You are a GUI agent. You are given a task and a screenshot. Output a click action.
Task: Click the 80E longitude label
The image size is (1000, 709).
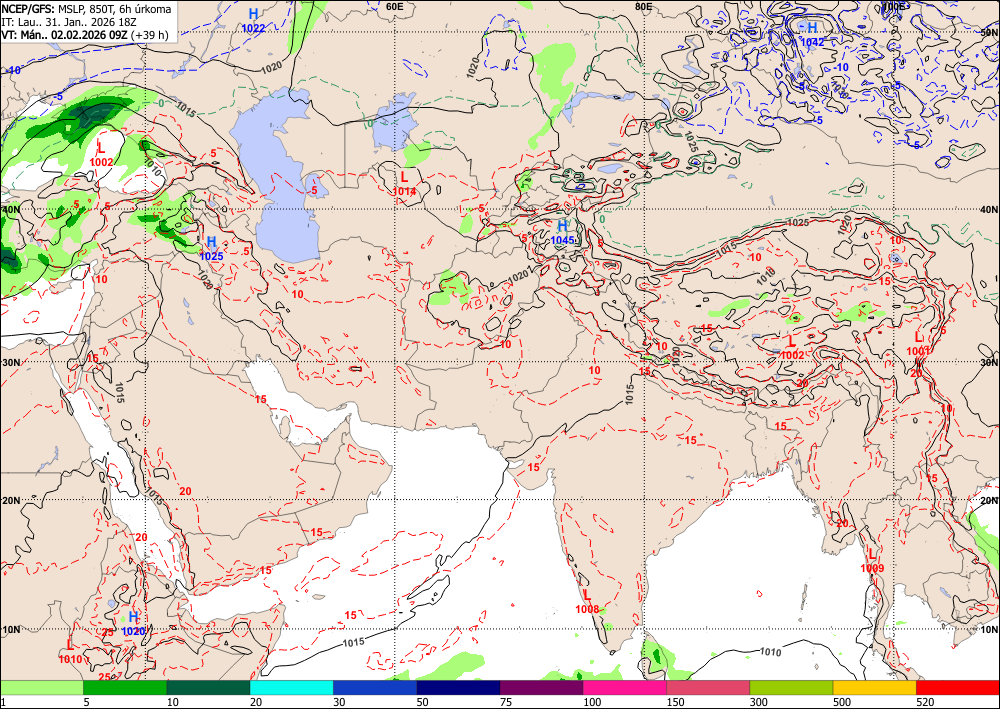pos(643,6)
